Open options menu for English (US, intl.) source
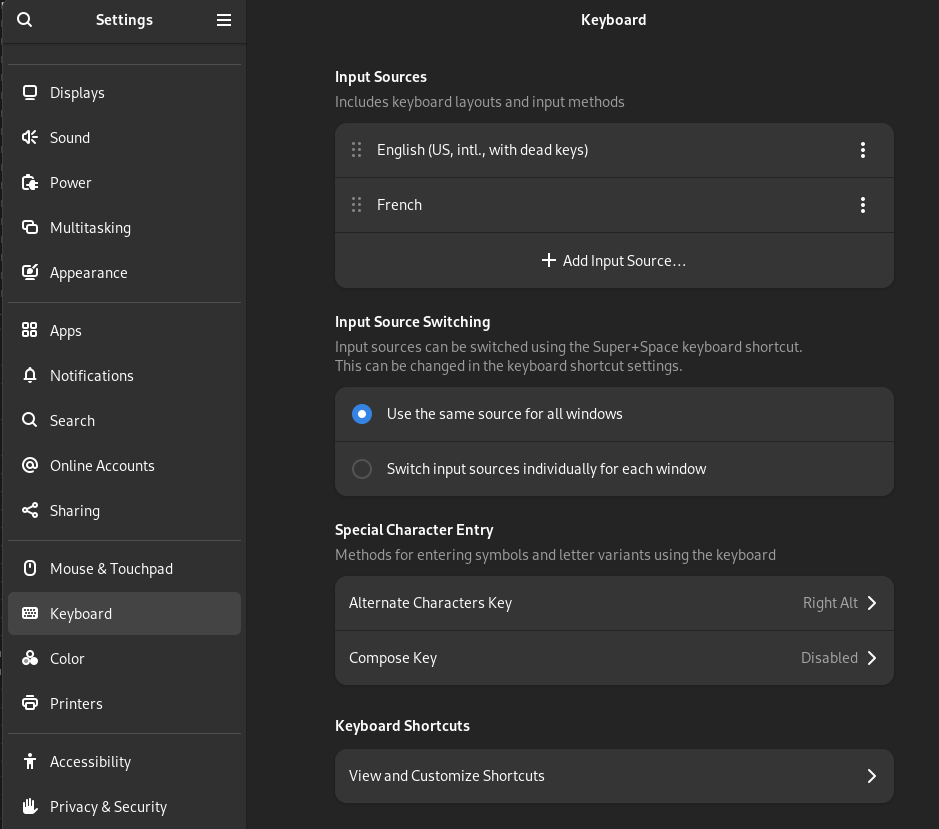The image size is (939, 829). pos(863,150)
